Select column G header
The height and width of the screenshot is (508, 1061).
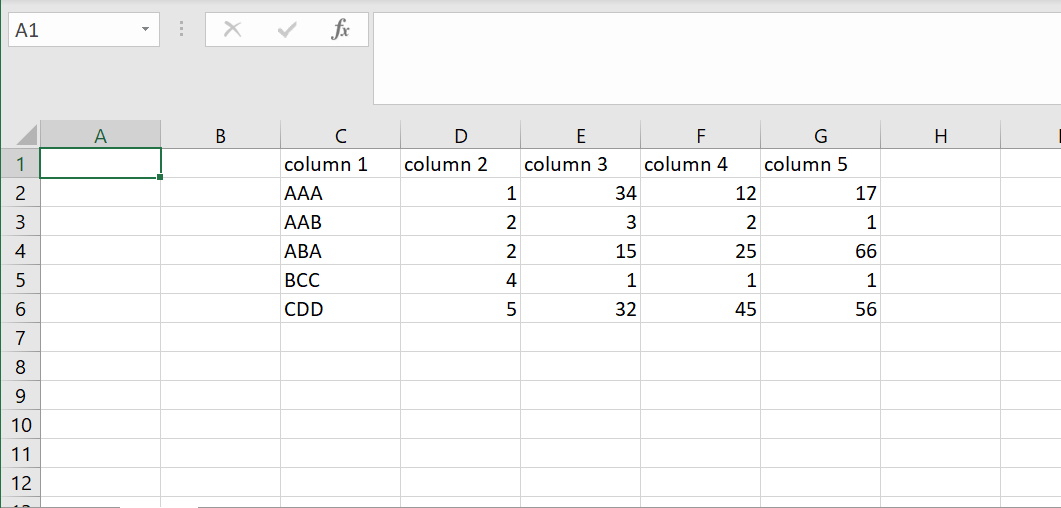(x=820, y=137)
